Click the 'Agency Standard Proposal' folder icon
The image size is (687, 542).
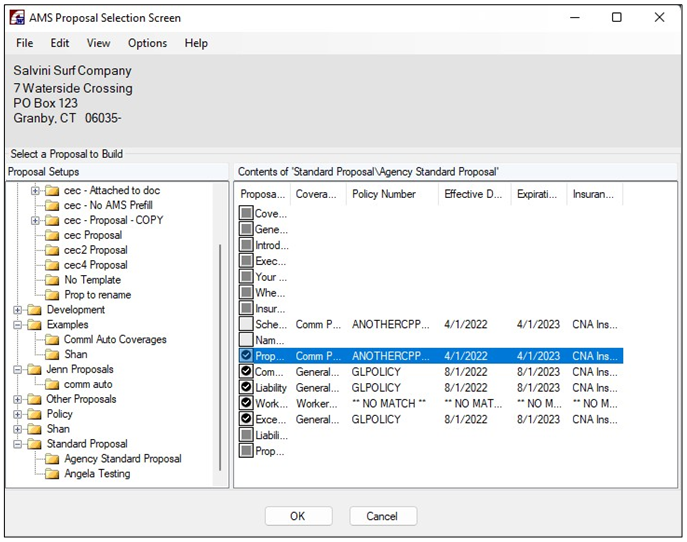pyautogui.click(x=52, y=459)
